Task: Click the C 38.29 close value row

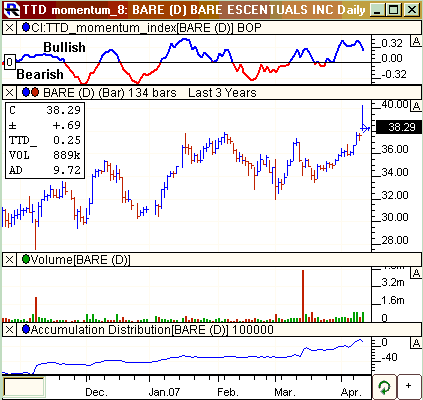Action: pos(45,110)
